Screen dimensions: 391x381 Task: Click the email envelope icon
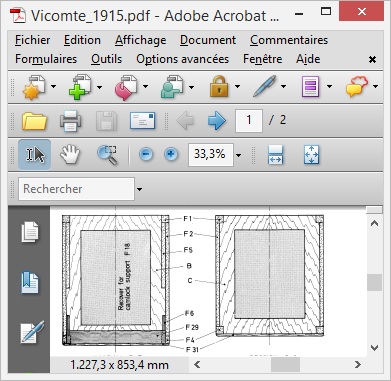click(x=142, y=120)
